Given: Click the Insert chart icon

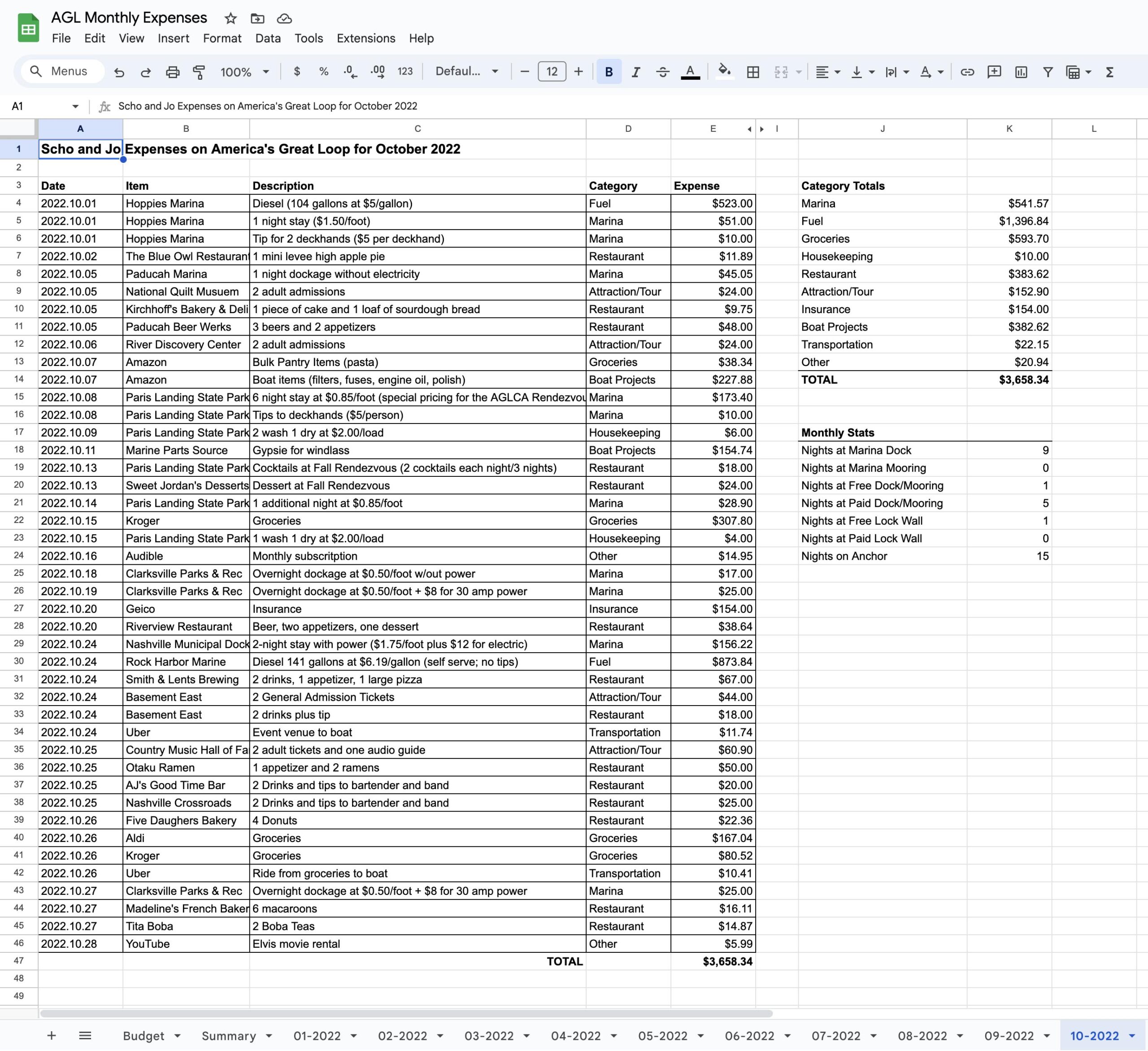Looking at the screenshot, I should pos(1021,72).
